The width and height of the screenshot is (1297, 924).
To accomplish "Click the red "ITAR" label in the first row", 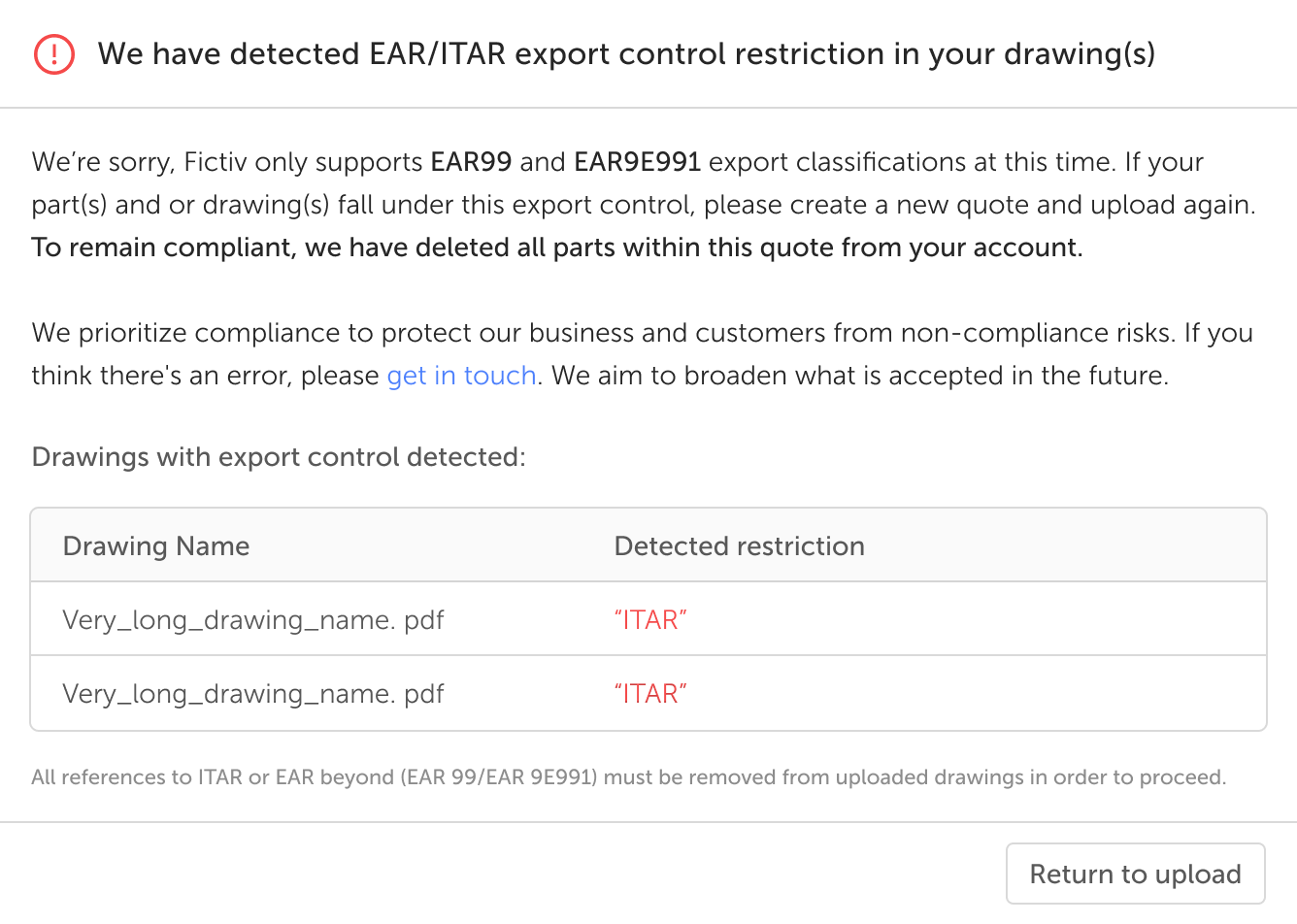I will coord(650,620).
